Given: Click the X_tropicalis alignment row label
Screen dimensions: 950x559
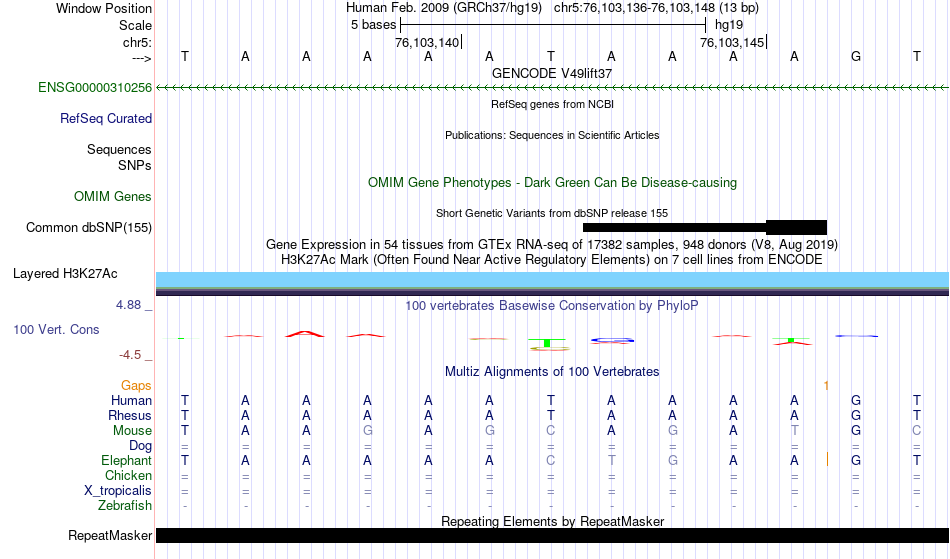Looking at the screenshot, I should [118, 491].
